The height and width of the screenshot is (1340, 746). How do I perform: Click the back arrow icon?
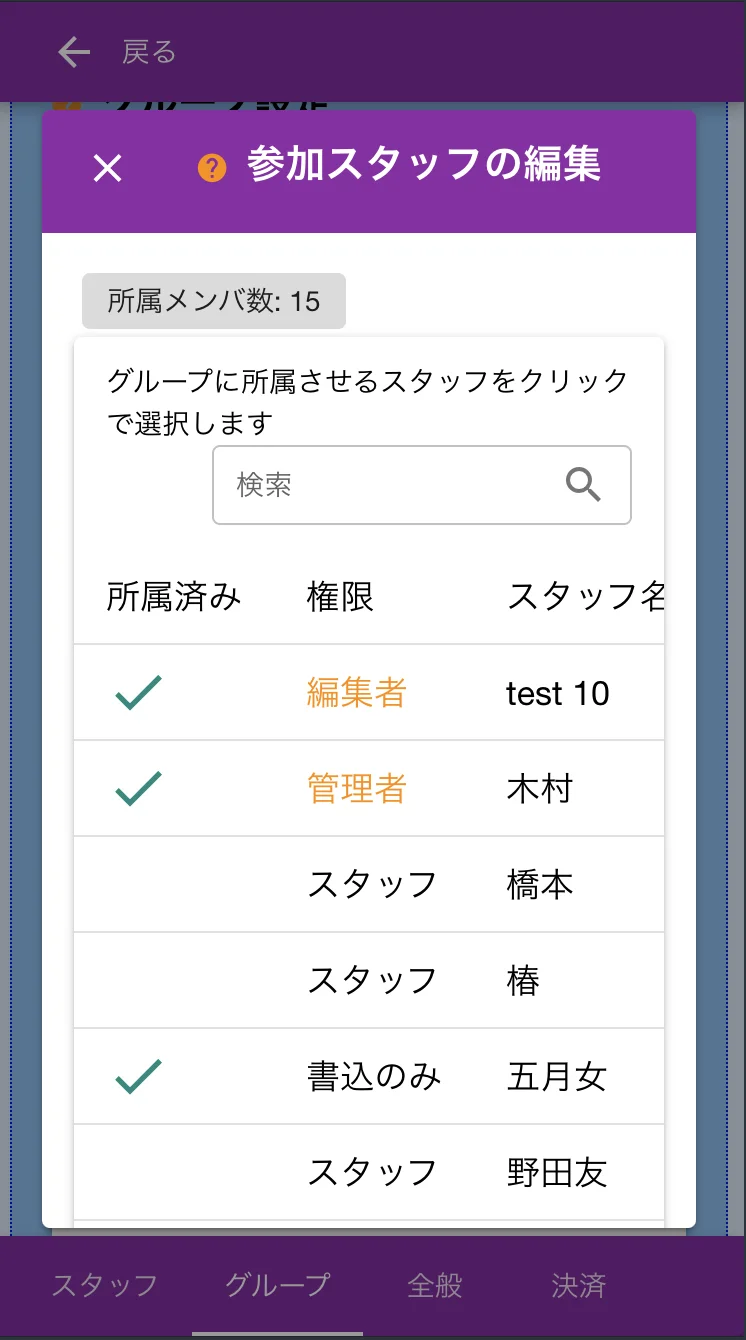pos(74,52)
